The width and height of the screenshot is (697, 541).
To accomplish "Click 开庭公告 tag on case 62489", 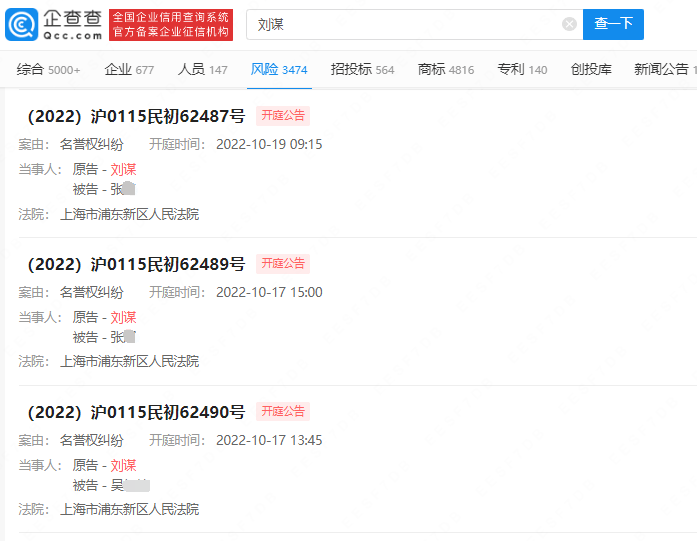I will pyautogui.click(x=283, y=264).
